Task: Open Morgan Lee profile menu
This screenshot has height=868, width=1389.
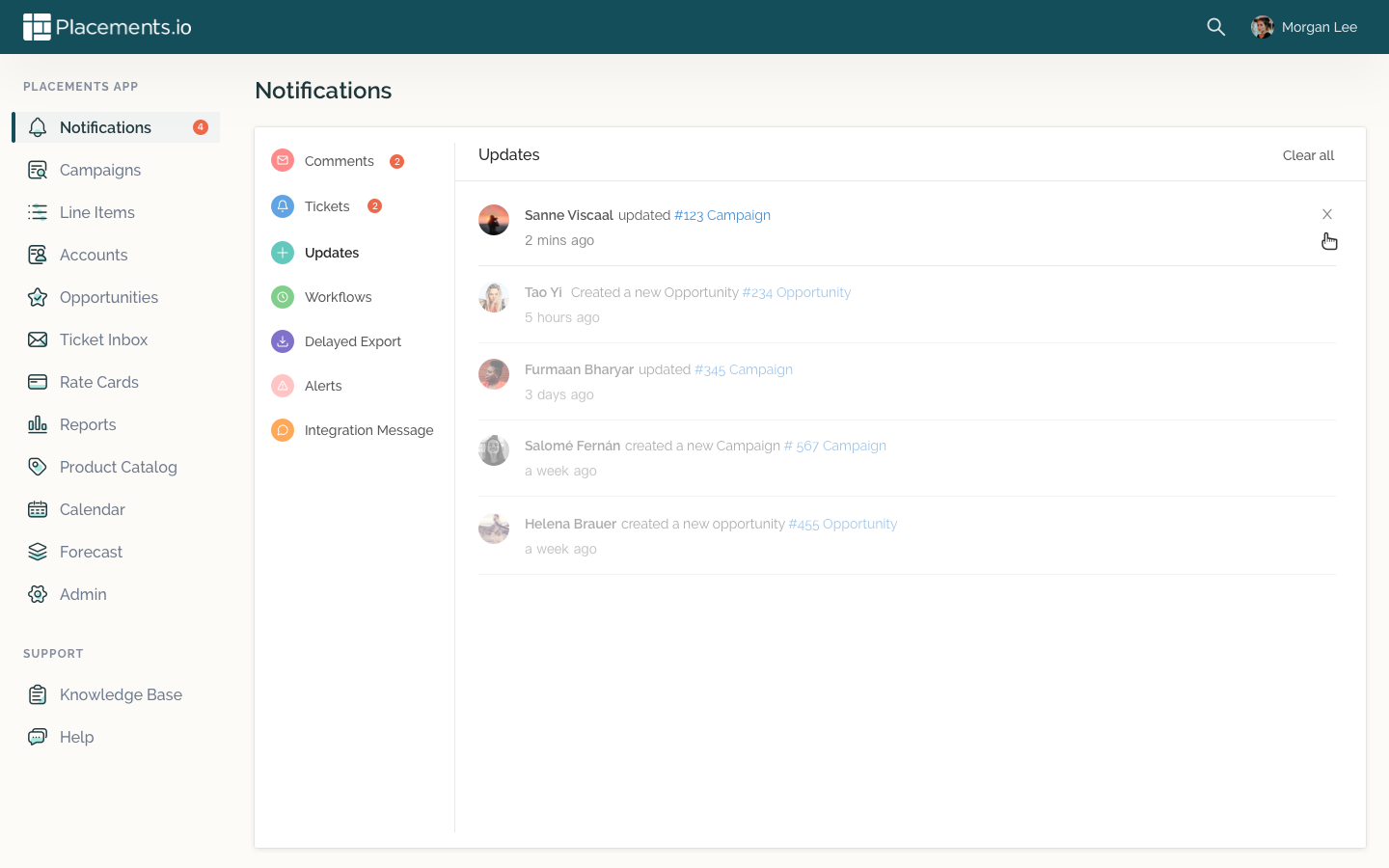Action: tap(1304, 27)
